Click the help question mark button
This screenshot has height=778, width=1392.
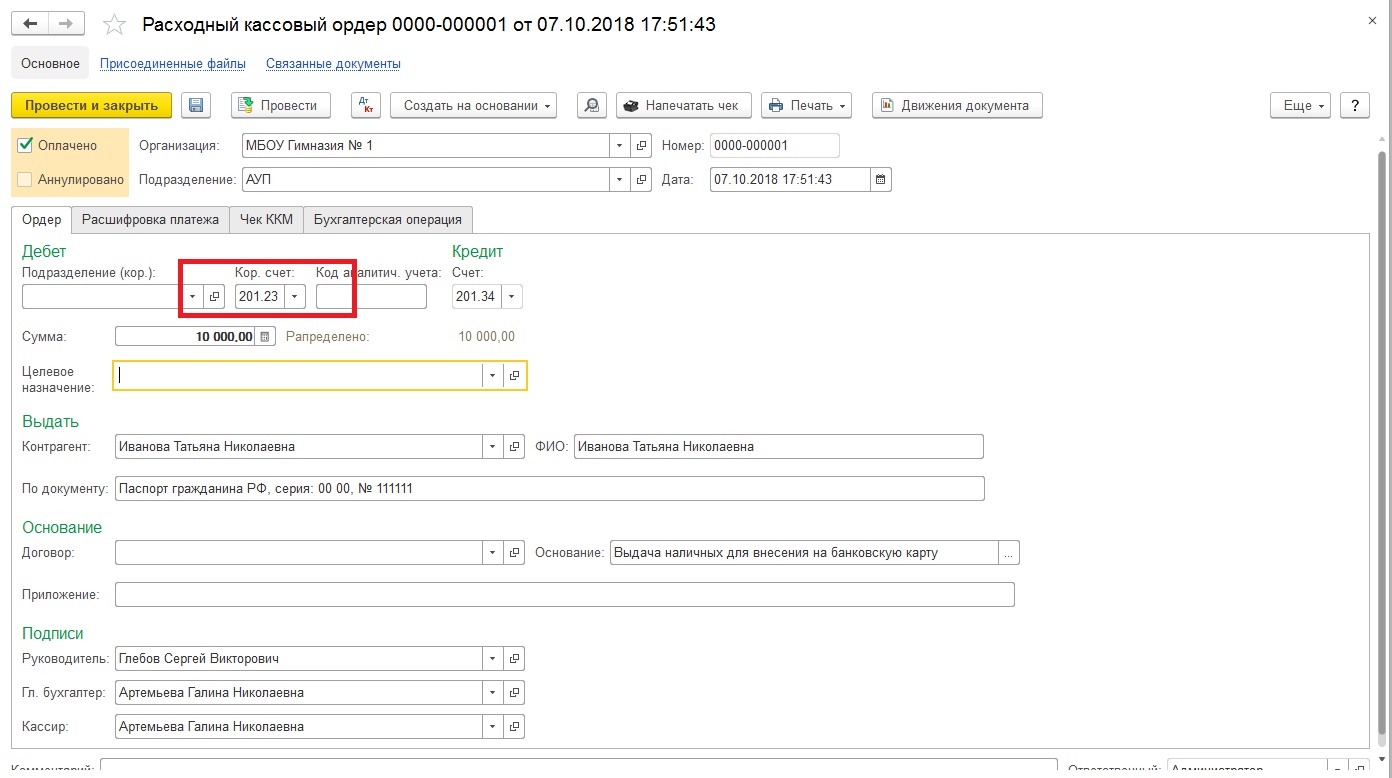[1354, 105]
